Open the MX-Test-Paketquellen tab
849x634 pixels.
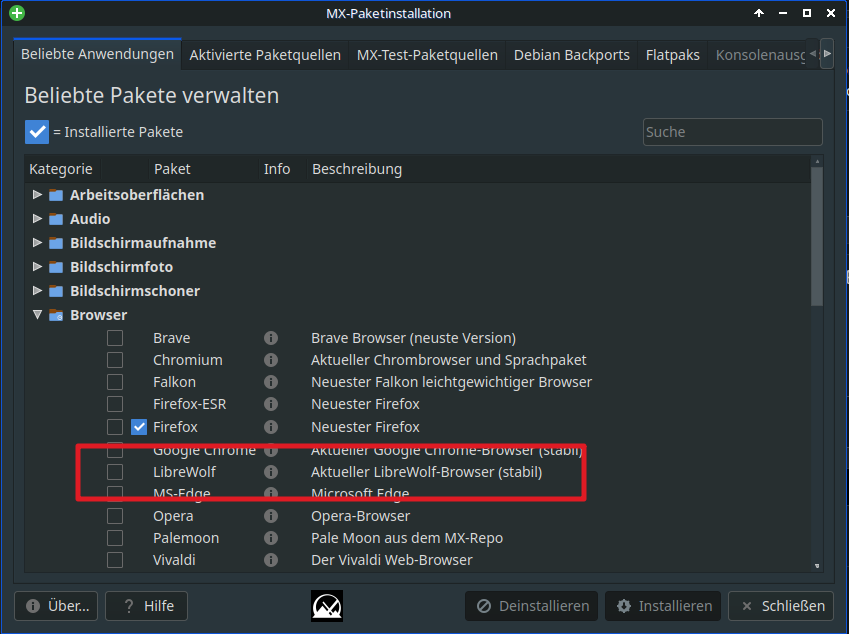click(x=427, y=55)
